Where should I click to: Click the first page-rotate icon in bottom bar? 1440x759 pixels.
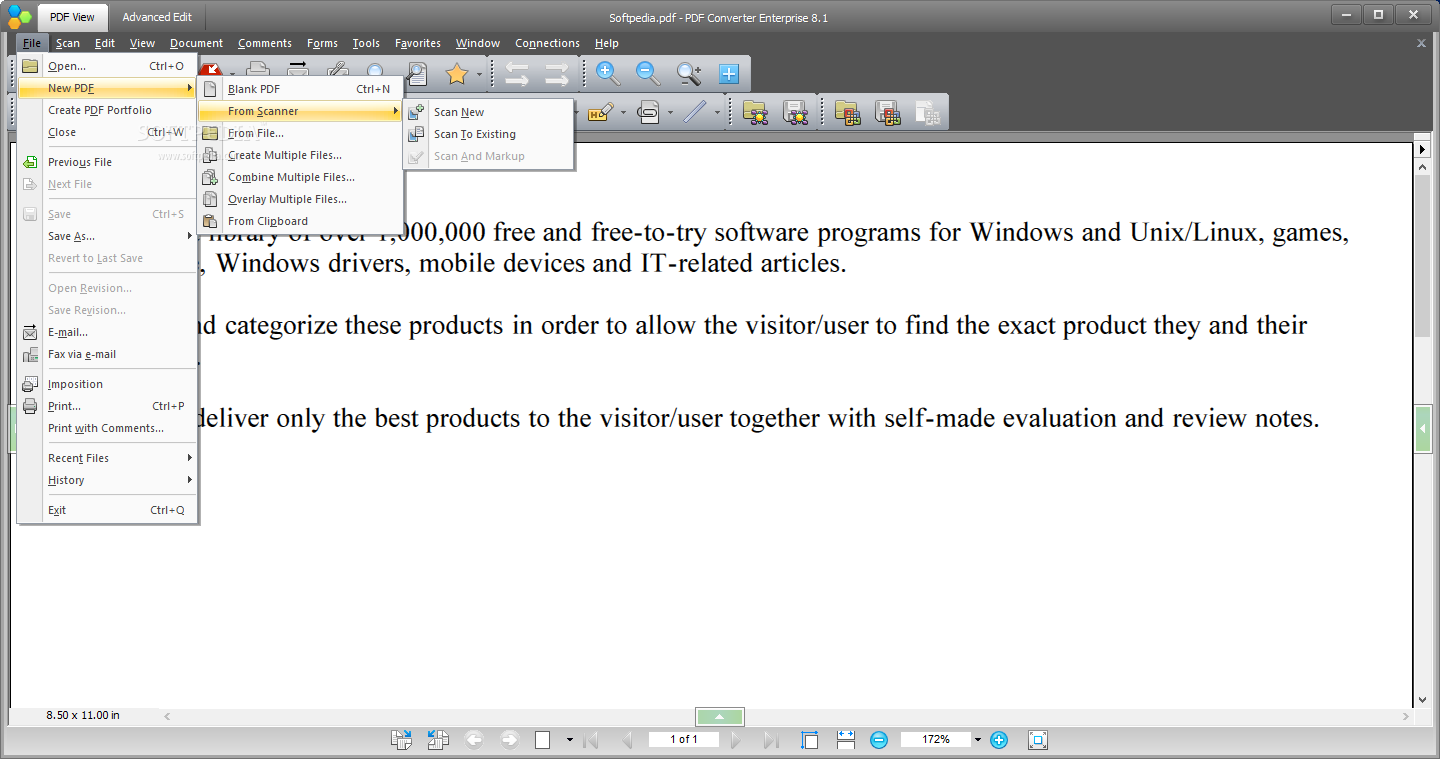(402, 740)
